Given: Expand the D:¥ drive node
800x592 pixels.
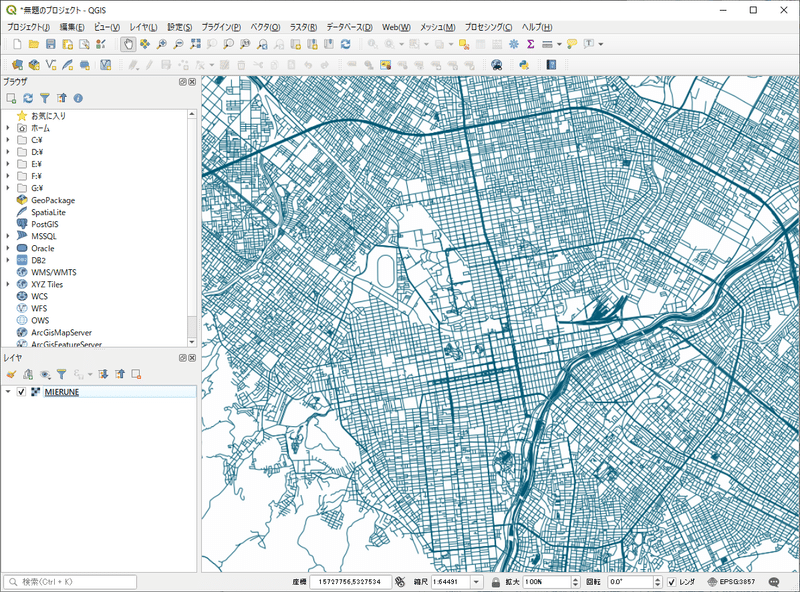Looking at the screenshot, I should point(8,152).
